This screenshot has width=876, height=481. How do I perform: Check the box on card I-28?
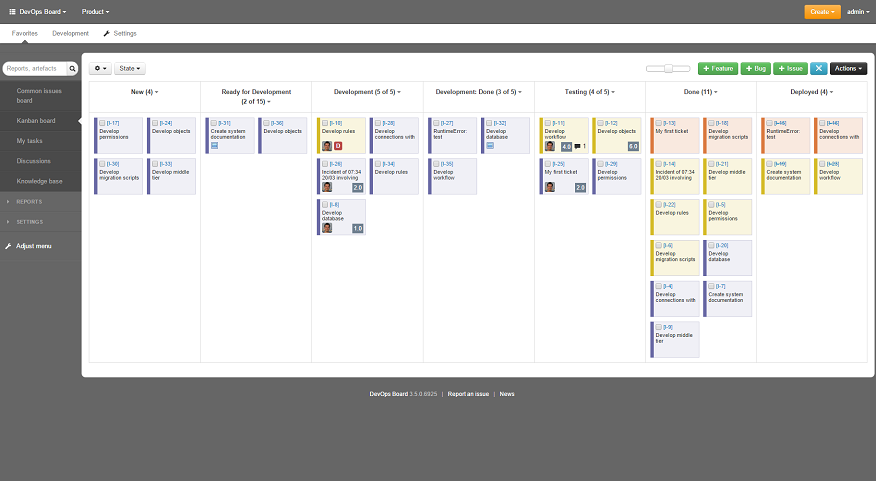[x=378, y=123]
